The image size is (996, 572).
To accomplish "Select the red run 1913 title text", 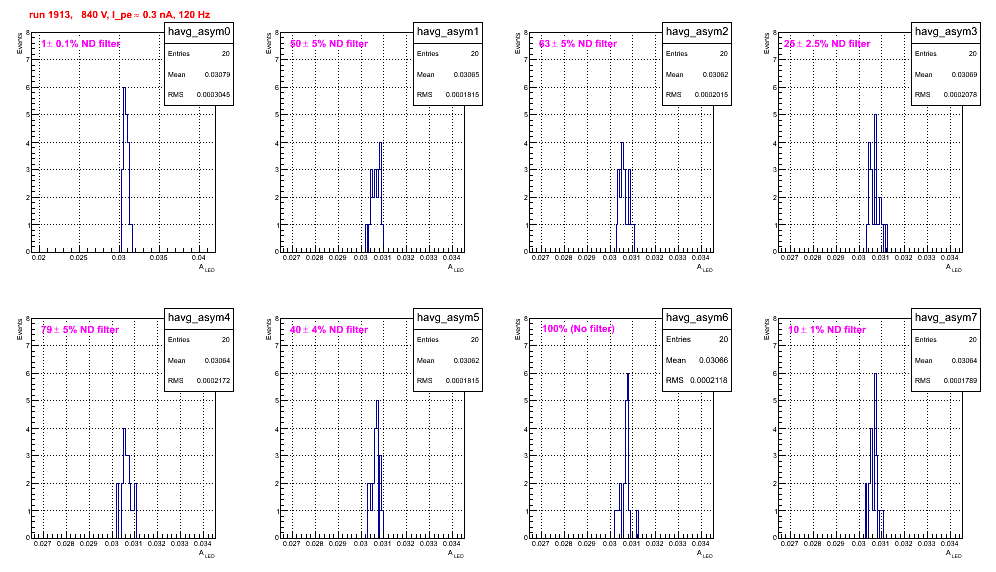I will [x=119, y=15].
